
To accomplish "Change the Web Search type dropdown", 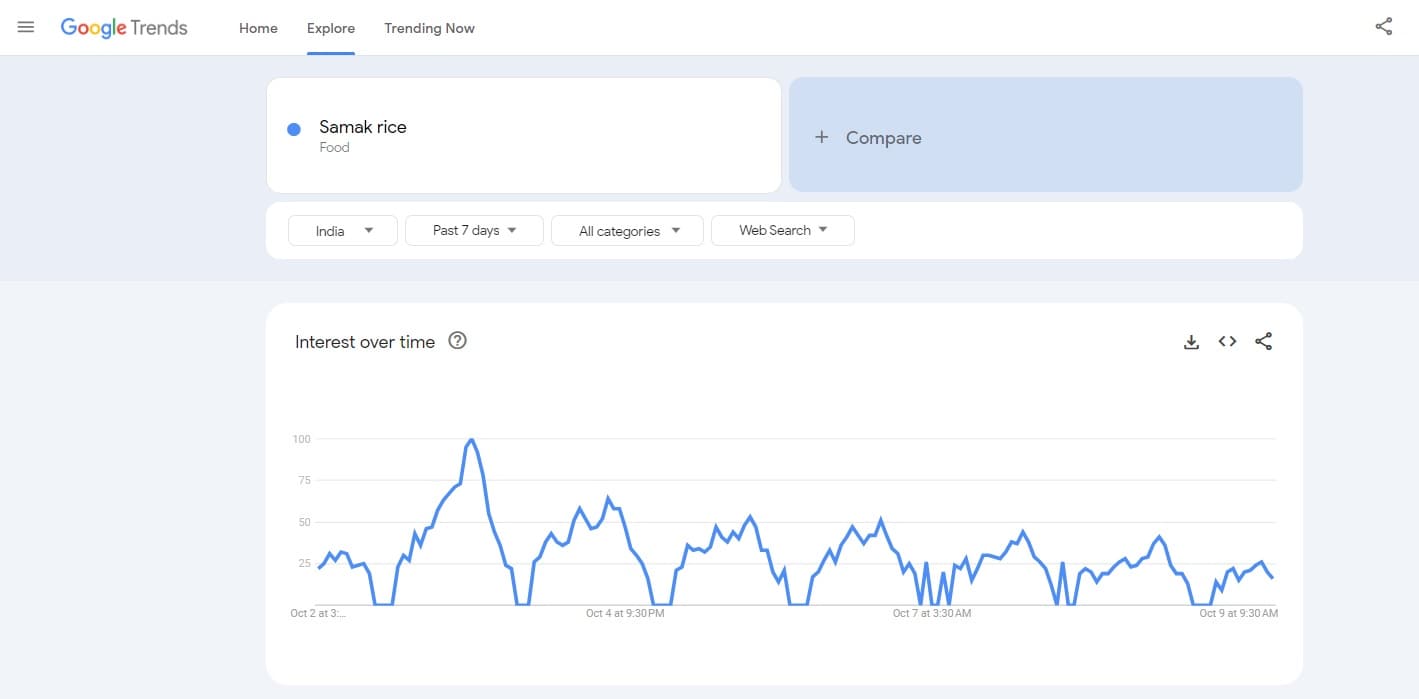I will 783,230.
